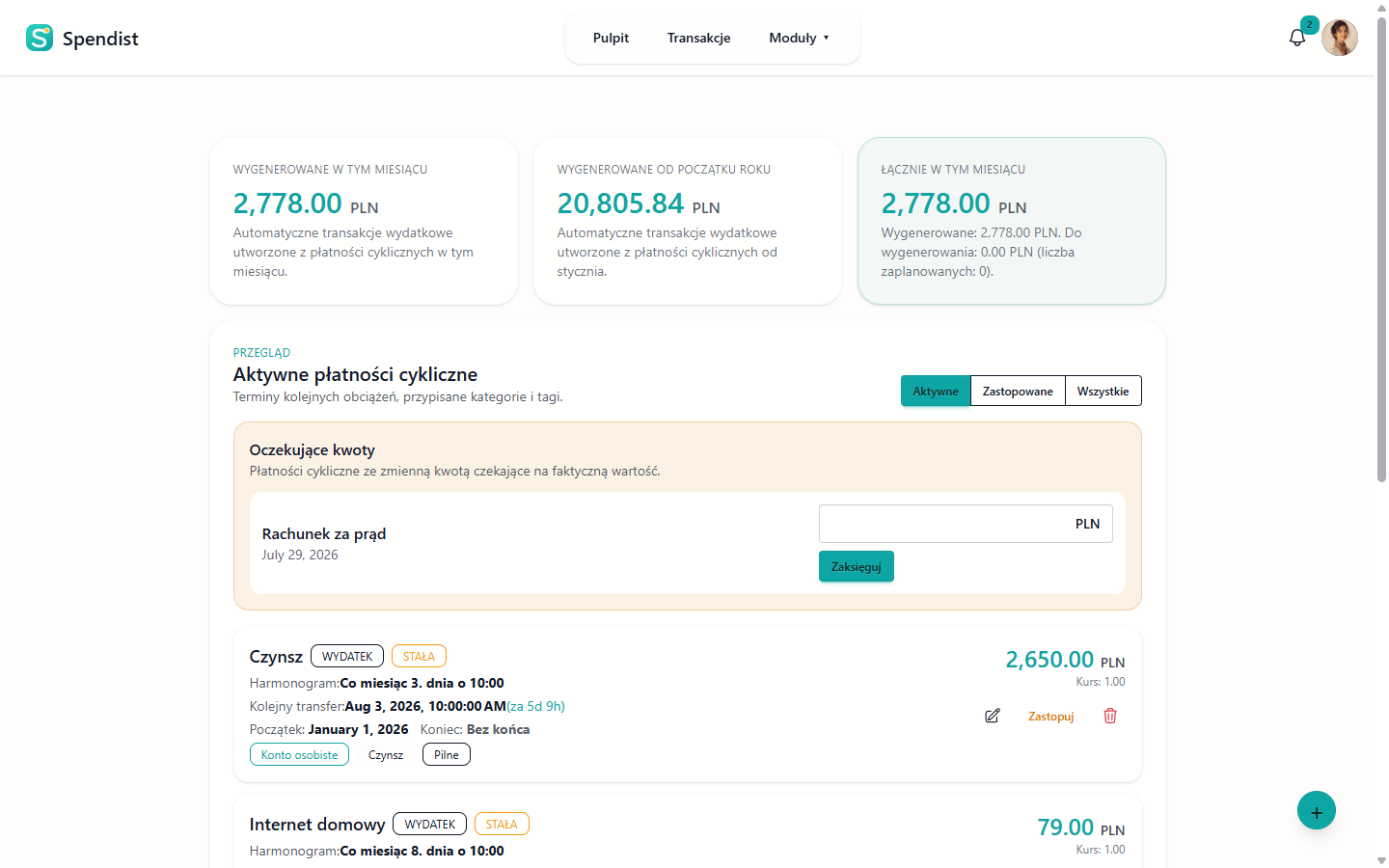The height and width of the screenshot is (868, 1389).
Task: Click the 20,805.84 PLN yearly total
Action: (x=639, y=203)
